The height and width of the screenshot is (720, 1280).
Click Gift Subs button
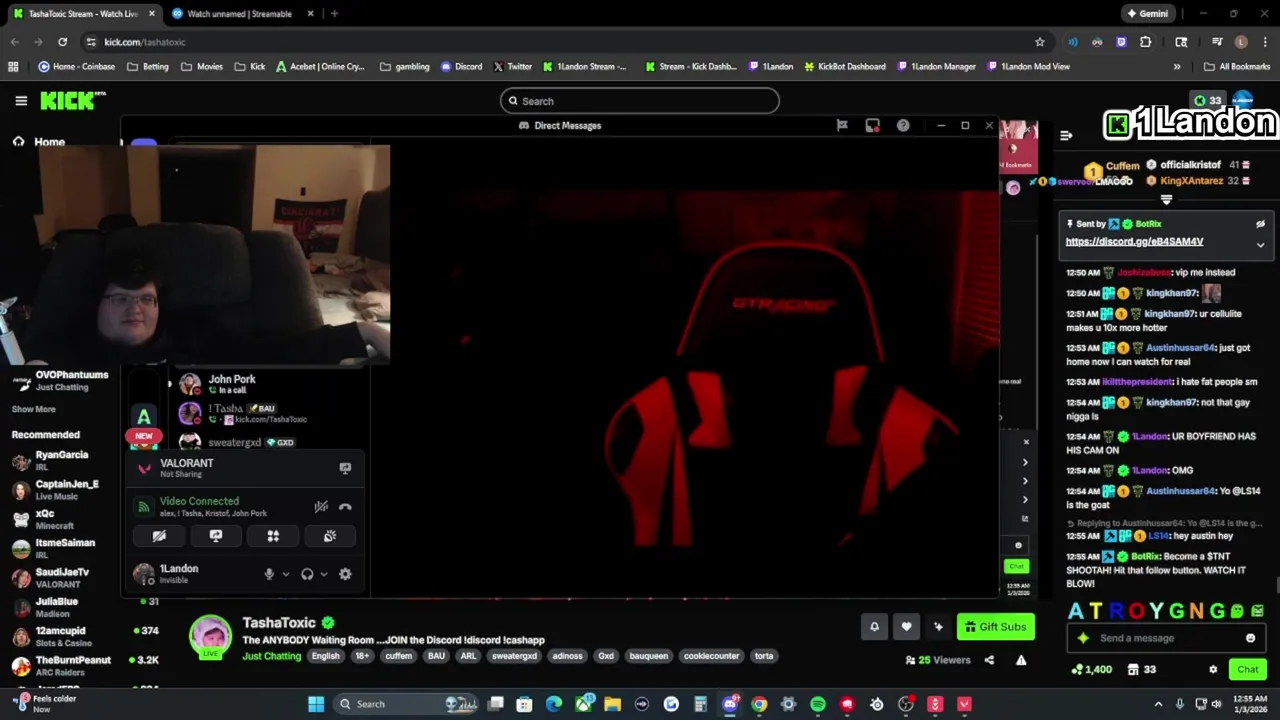pyautogui.click(x=995, y=627)
